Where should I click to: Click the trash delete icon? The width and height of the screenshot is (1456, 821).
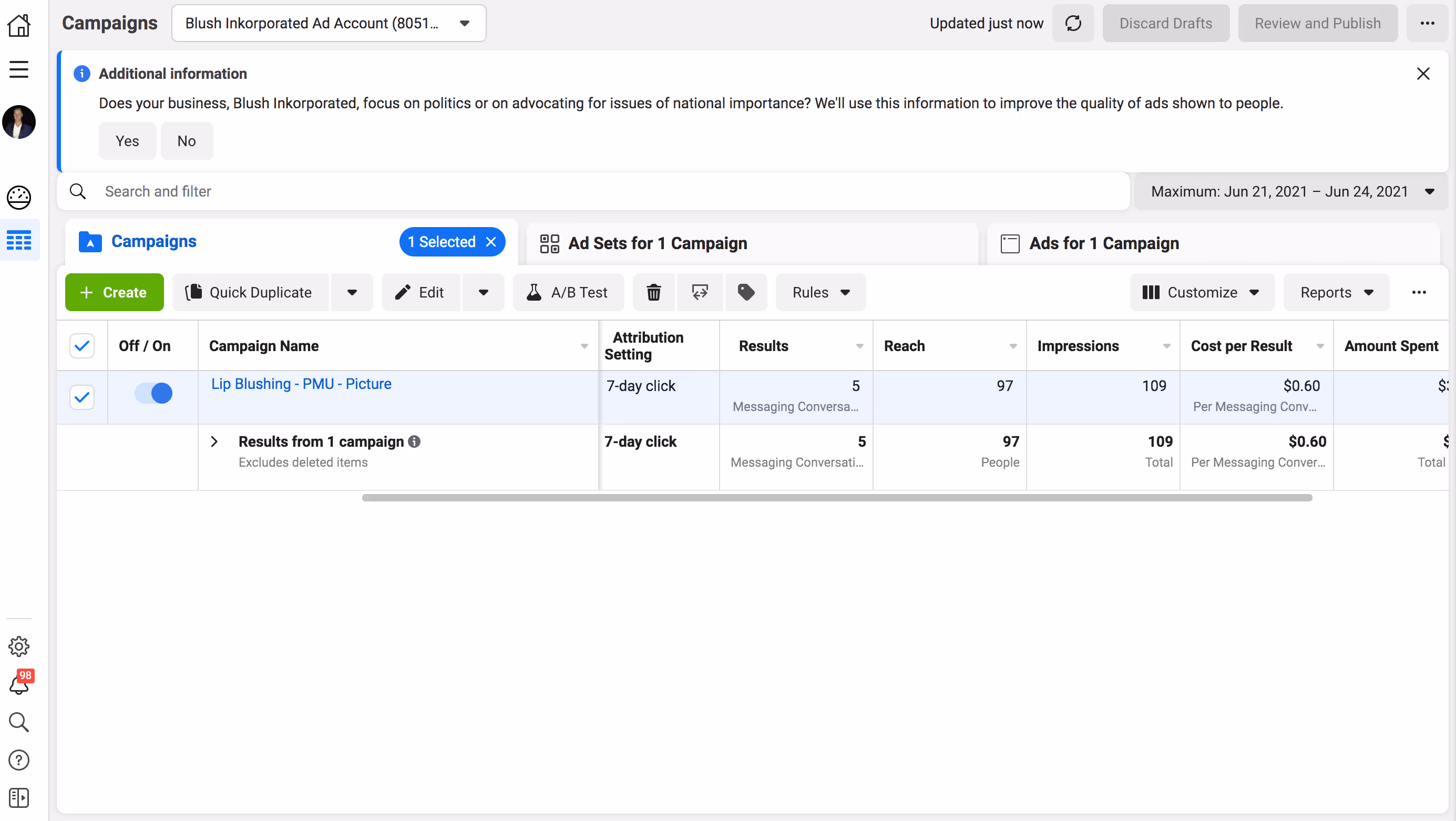point(653,292)
